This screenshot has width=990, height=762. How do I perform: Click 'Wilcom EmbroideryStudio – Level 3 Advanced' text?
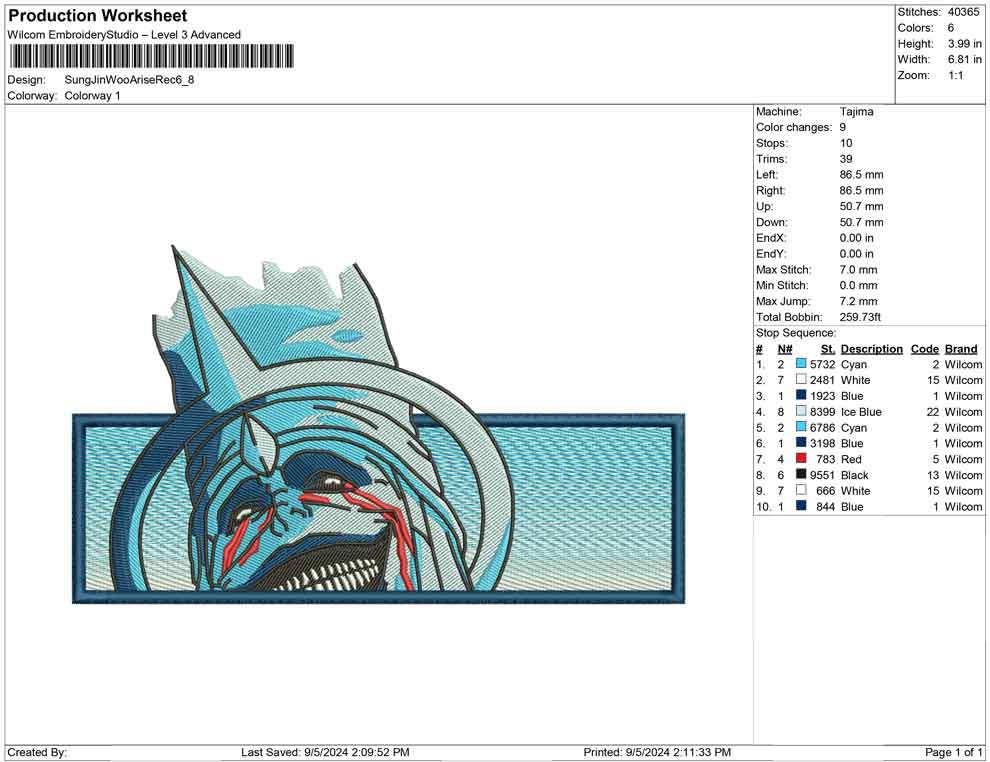pos(124,35)
